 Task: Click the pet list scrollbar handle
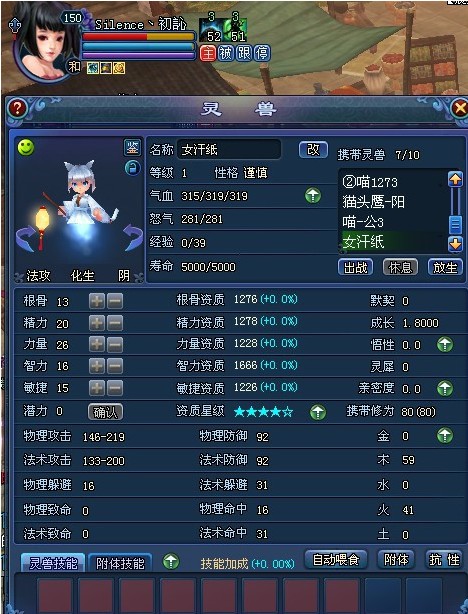[x=455, y=224]
